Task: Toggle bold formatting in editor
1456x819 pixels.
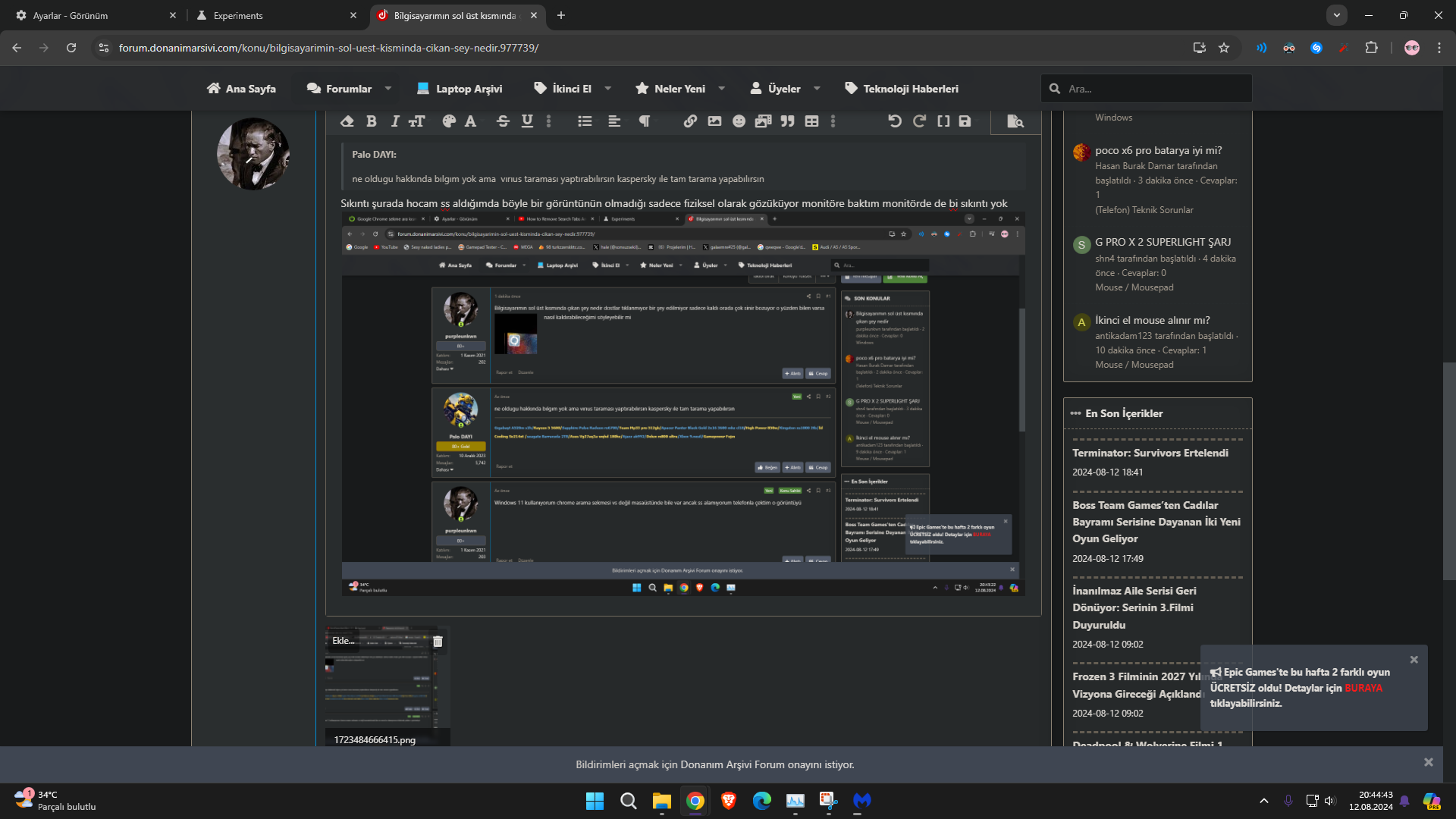Action: point(372,121)
